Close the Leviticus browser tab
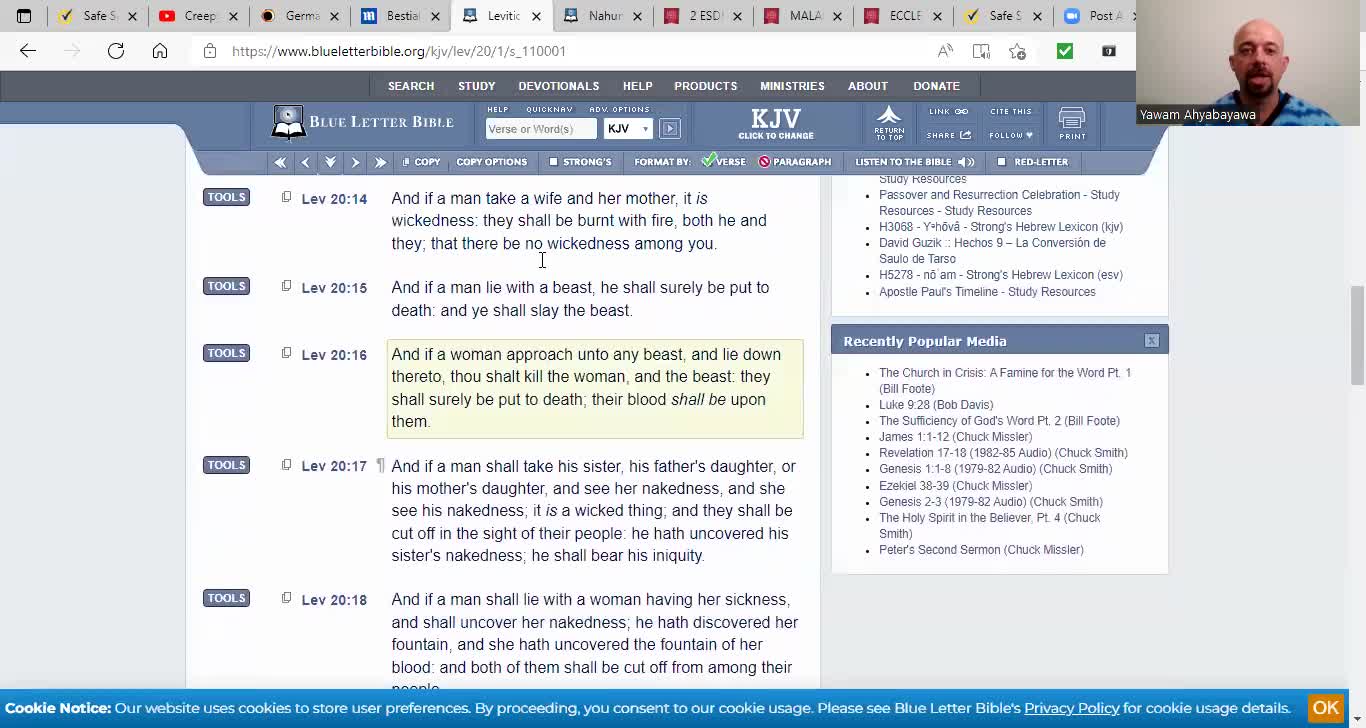The width and height of the screenshot is (1366, 728). [536, 16]
